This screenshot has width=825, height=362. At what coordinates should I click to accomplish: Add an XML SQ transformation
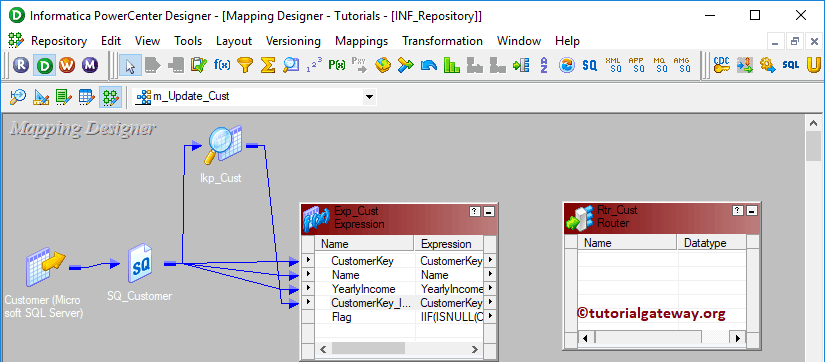pyautogui.click(x=613, y=65)
